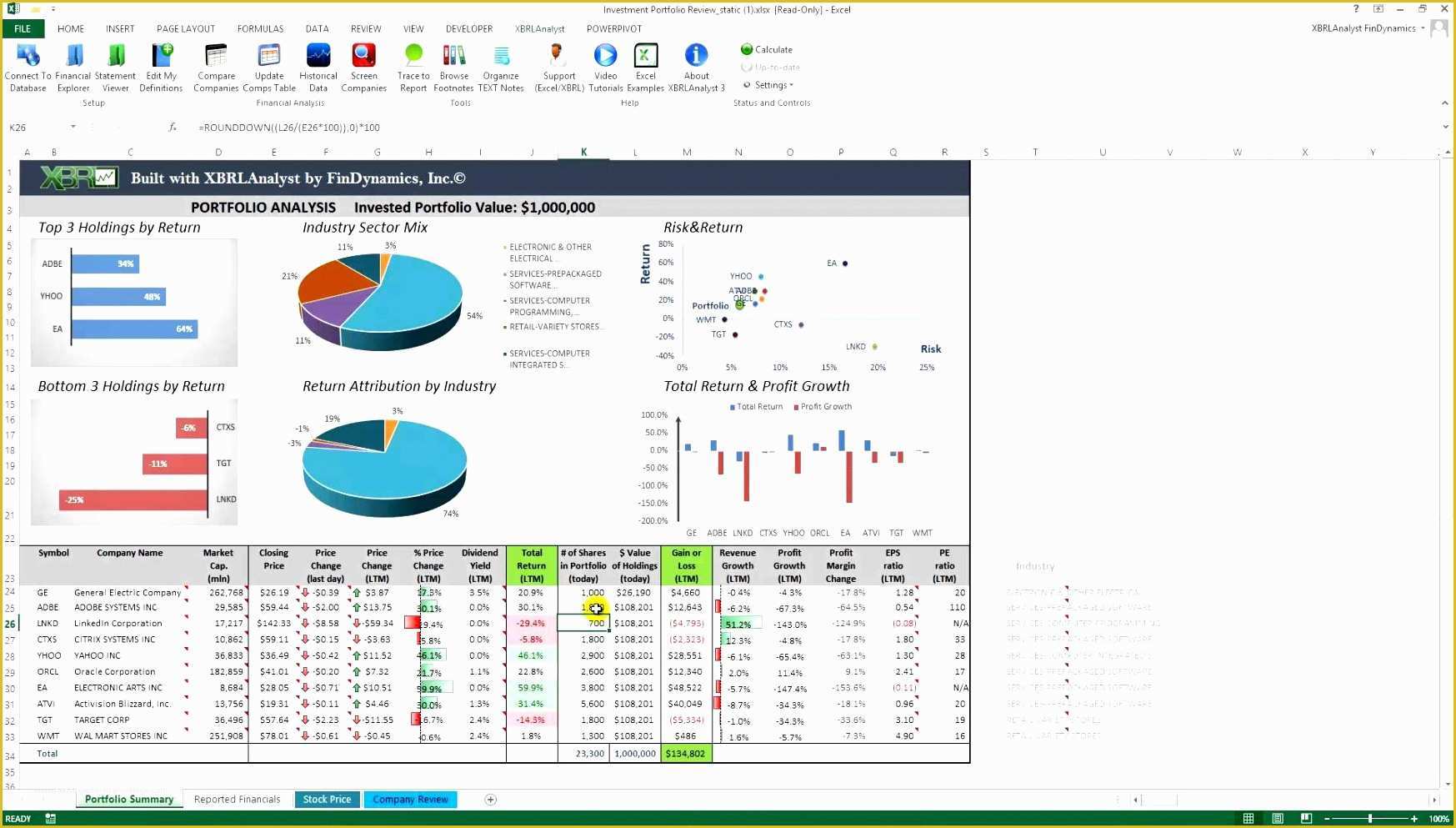Switch to the DATA ribbon tab
Viewport: 1456px width, 828px height.
317,28
